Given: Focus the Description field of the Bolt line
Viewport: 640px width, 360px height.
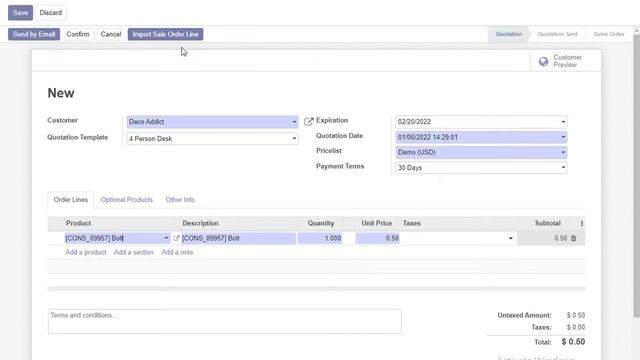Looking at the screenshot, I should (238, 238).
